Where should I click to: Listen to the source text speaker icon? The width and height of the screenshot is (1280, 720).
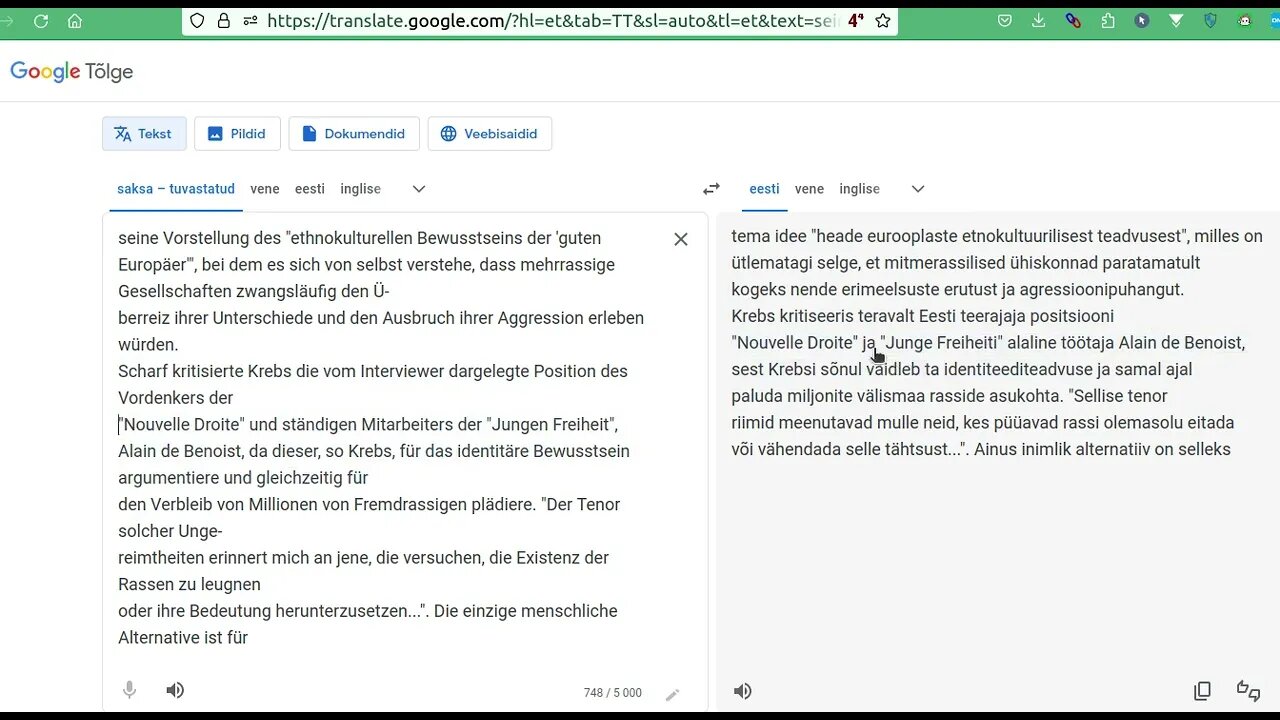(x=175, y=690)
